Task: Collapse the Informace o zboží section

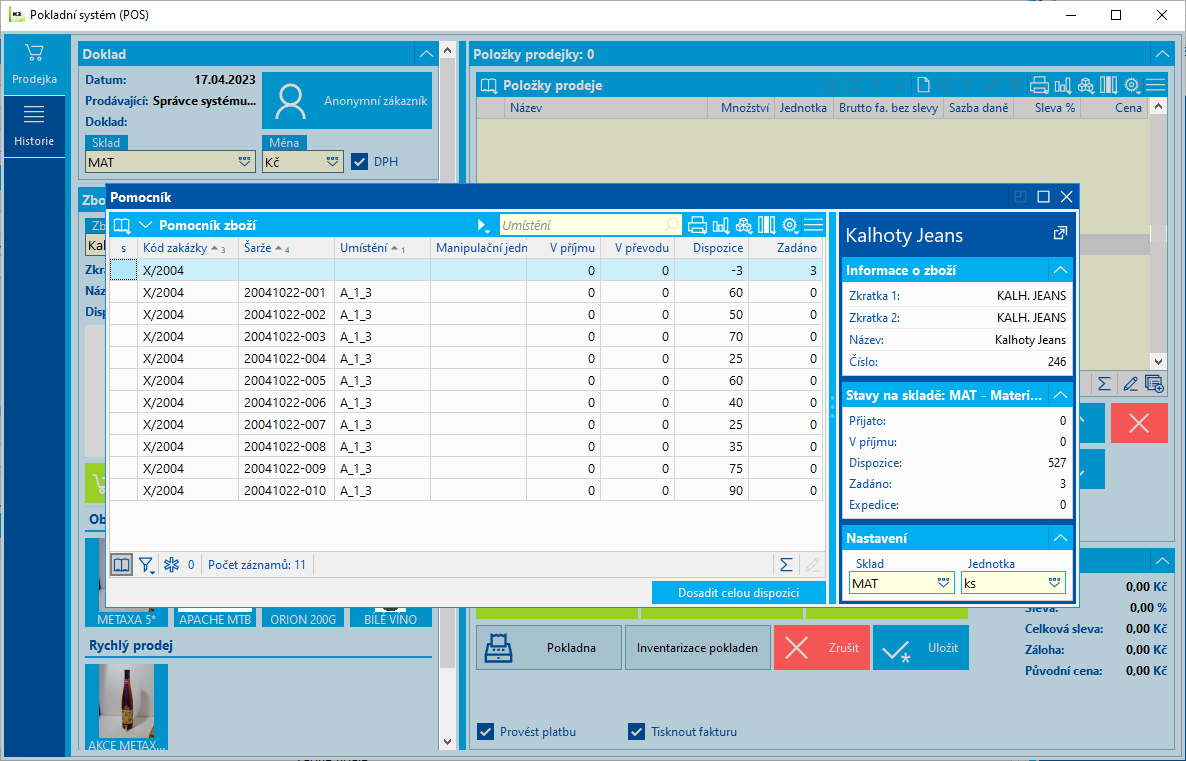Action: (1060, 270)
